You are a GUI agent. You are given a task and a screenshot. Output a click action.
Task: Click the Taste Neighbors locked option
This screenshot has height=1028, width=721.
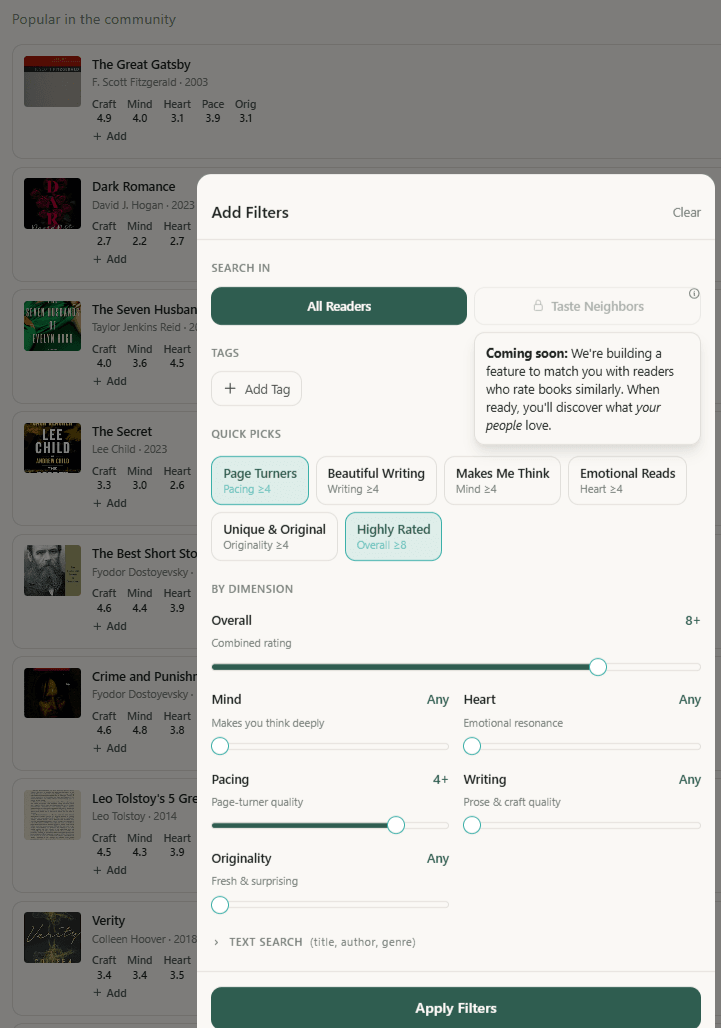click(587, 306)
